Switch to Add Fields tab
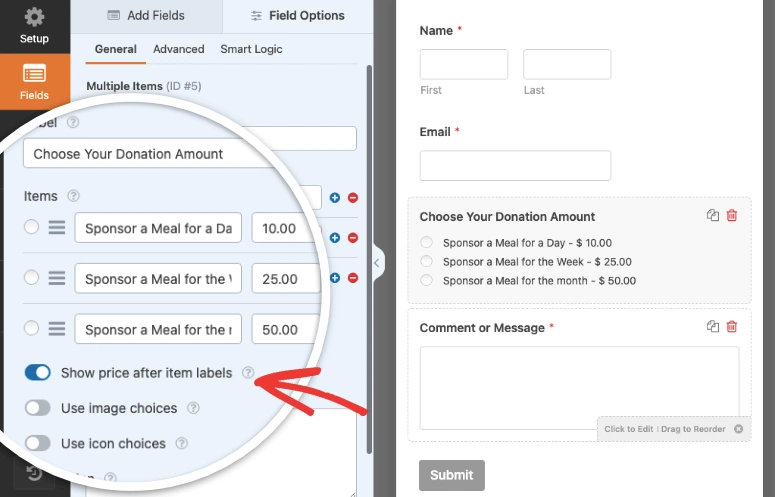This screenshot has height=497, width=775. pos(146,16)
